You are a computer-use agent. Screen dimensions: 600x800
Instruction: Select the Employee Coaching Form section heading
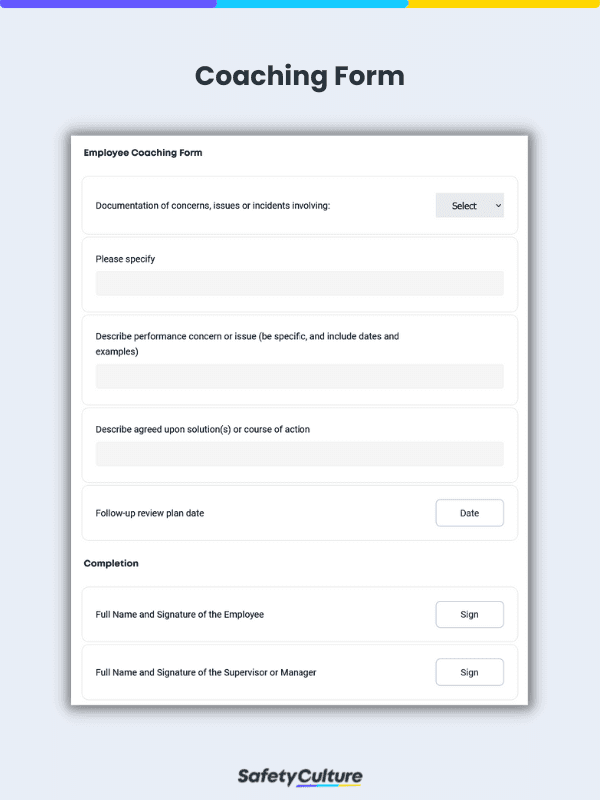point(143,153)
